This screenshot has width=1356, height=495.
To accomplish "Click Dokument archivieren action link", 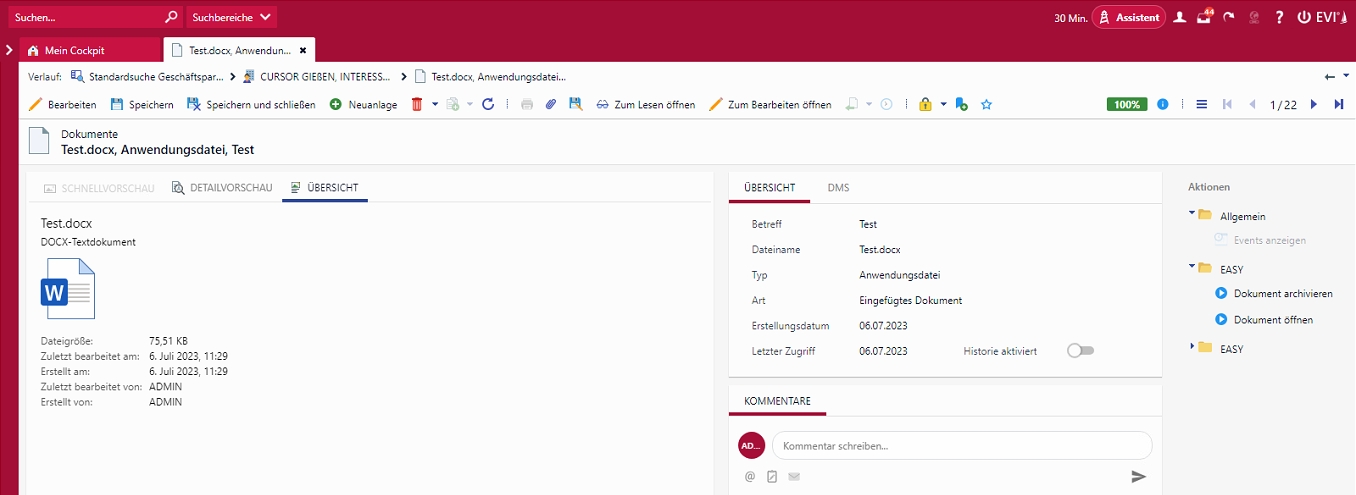I will click(1283, 293).
